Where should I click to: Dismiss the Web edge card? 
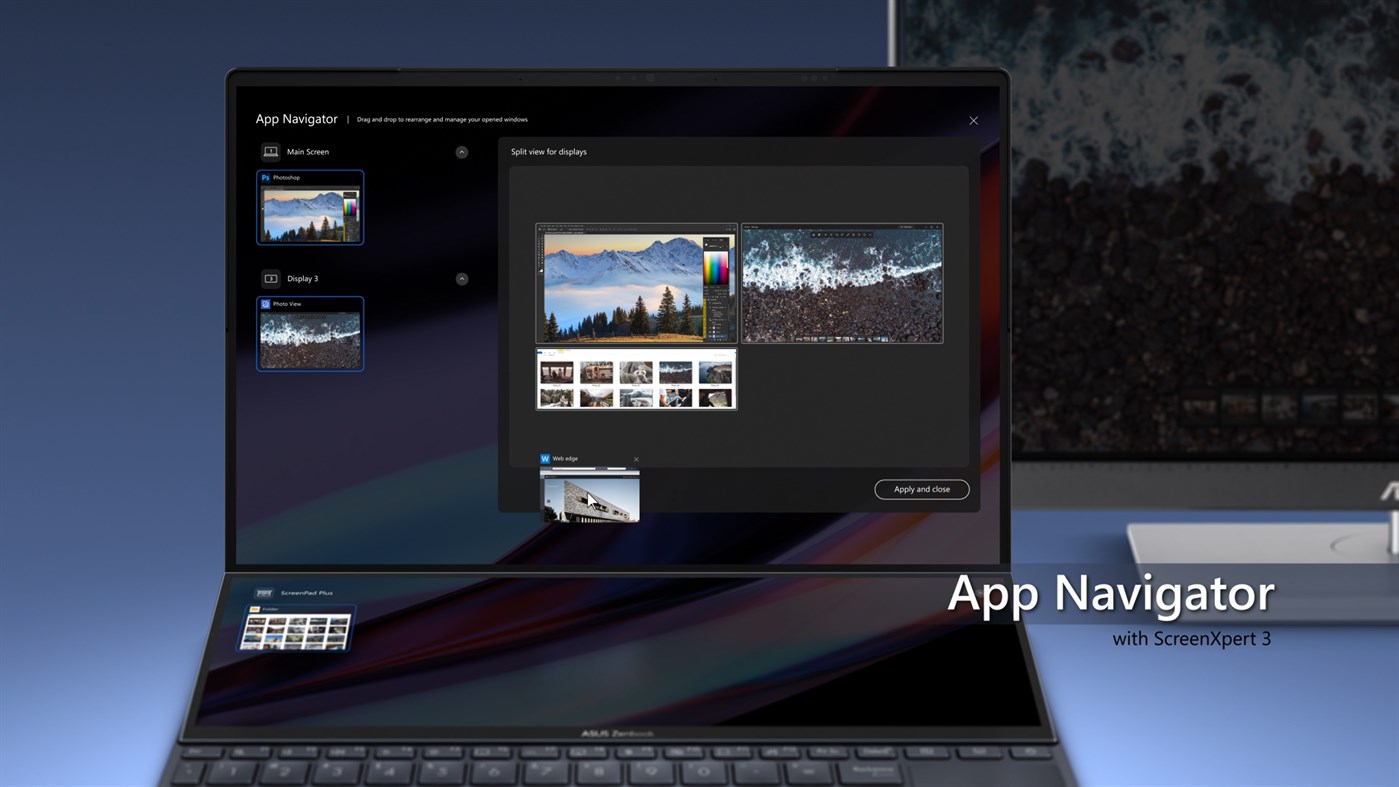(x=636, y=458)
